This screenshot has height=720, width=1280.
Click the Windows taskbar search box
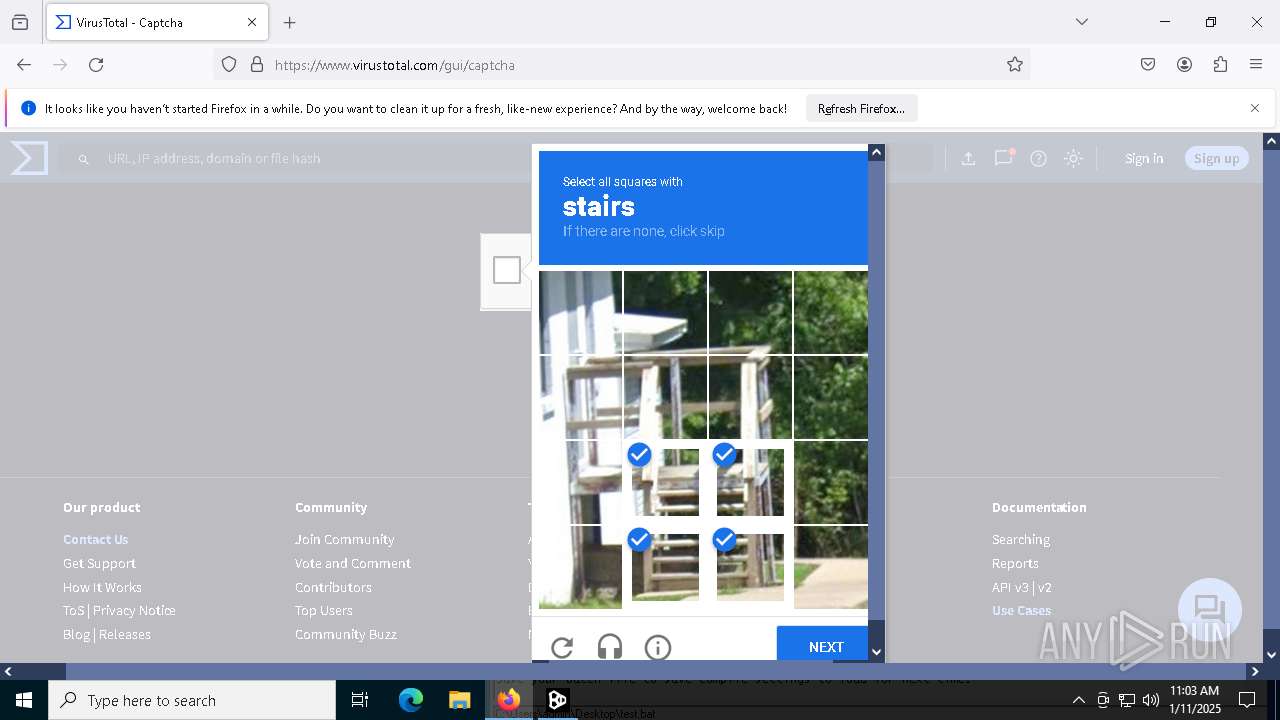[x=192, y=700]
